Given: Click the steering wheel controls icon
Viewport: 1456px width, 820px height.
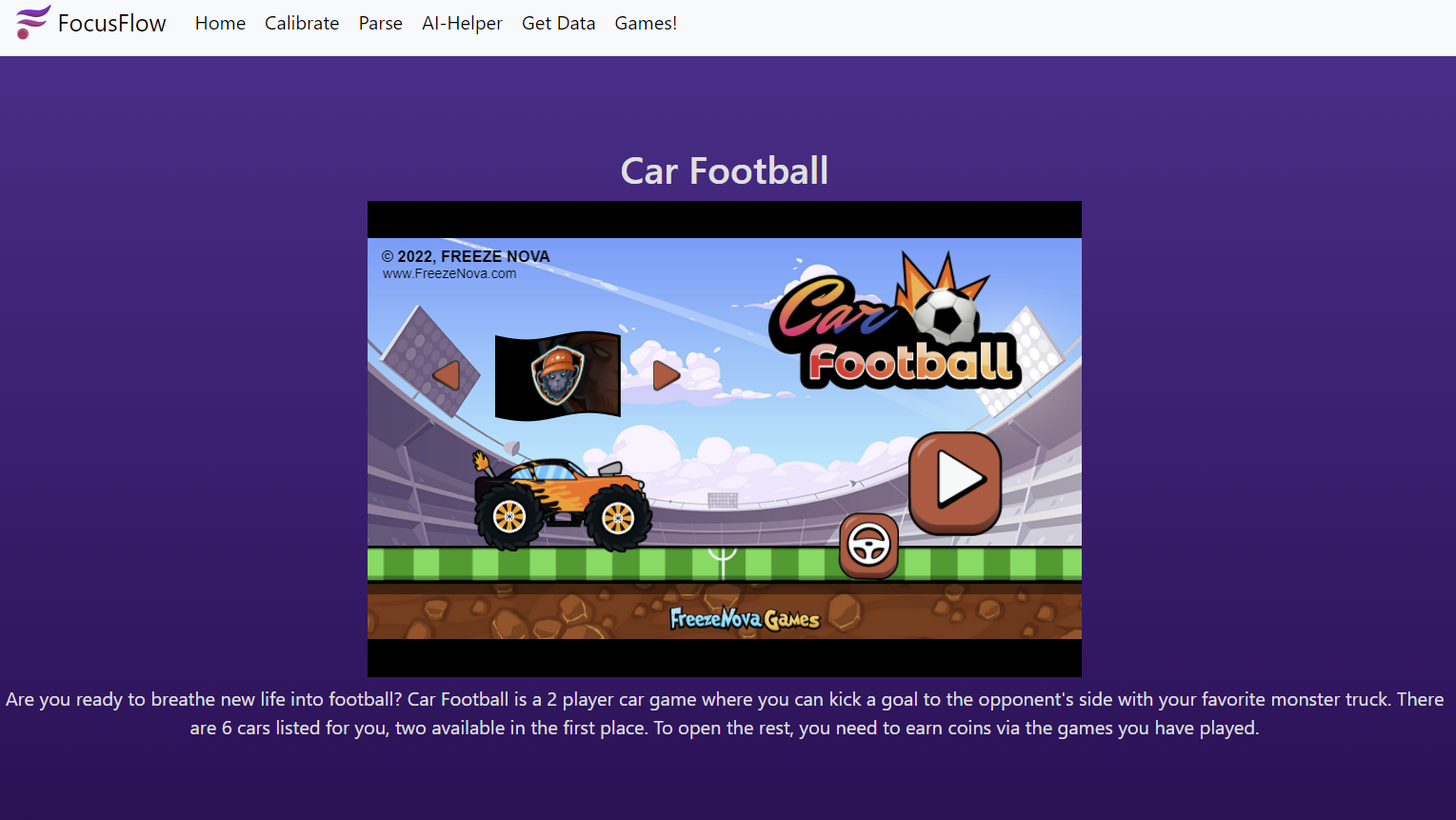Looking at the screenshot, I should tap(868, 546).
